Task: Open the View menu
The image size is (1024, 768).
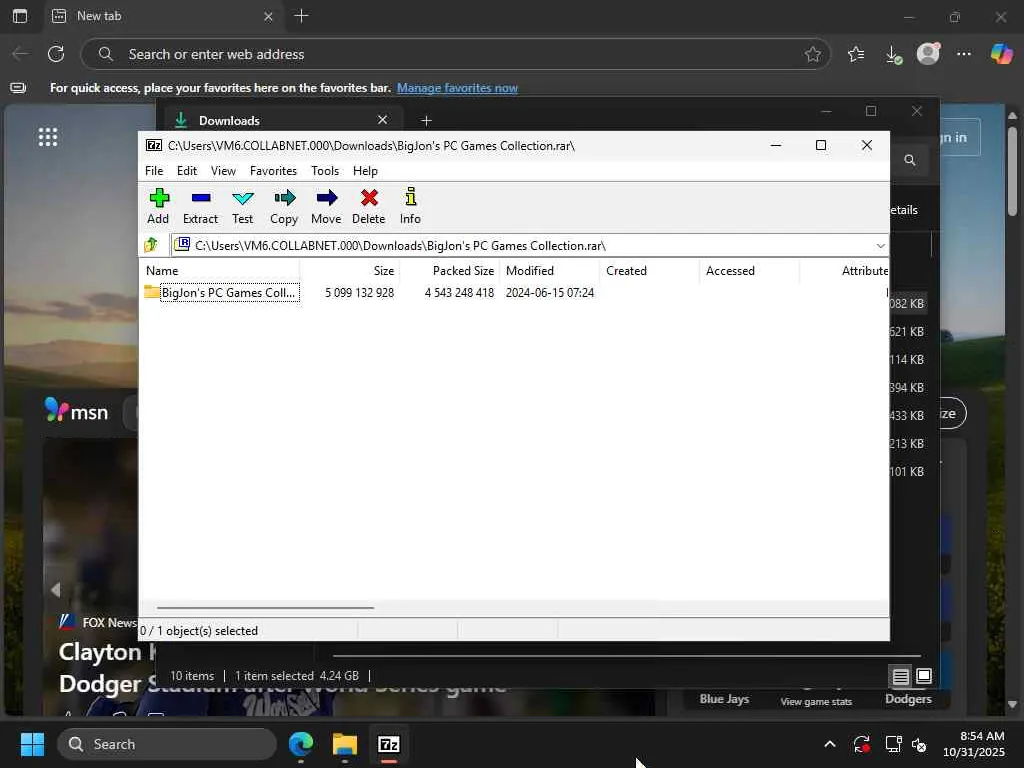Action: tap(223, 170)
